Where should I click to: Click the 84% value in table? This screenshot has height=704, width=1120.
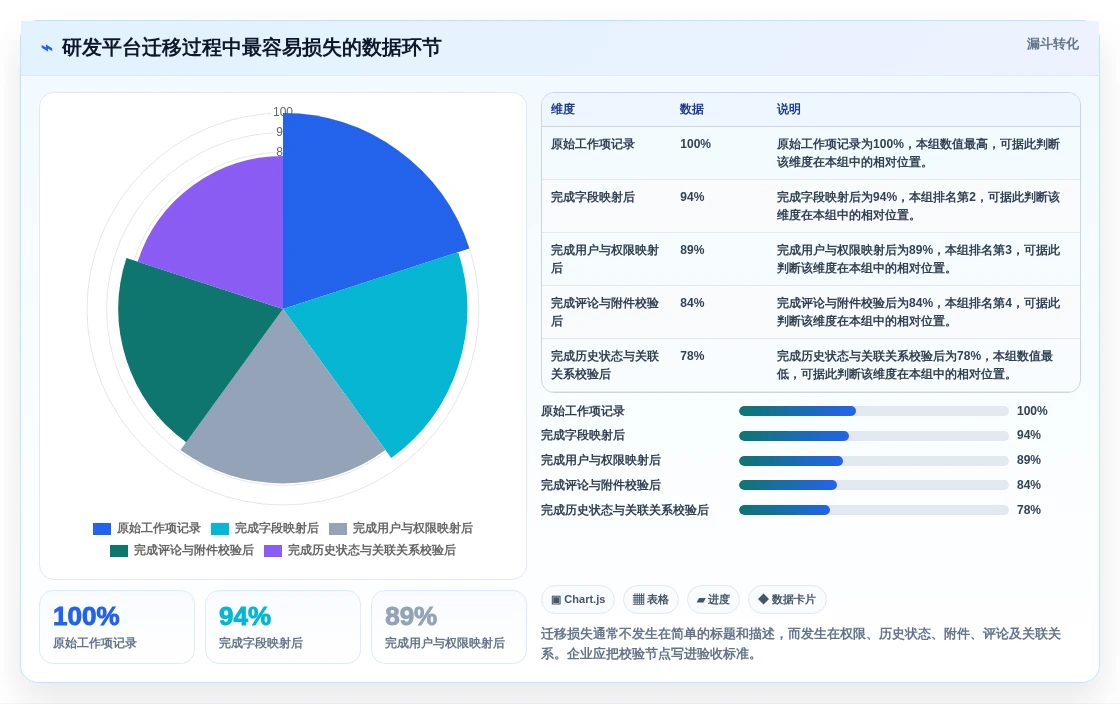(x=692, y=303)
